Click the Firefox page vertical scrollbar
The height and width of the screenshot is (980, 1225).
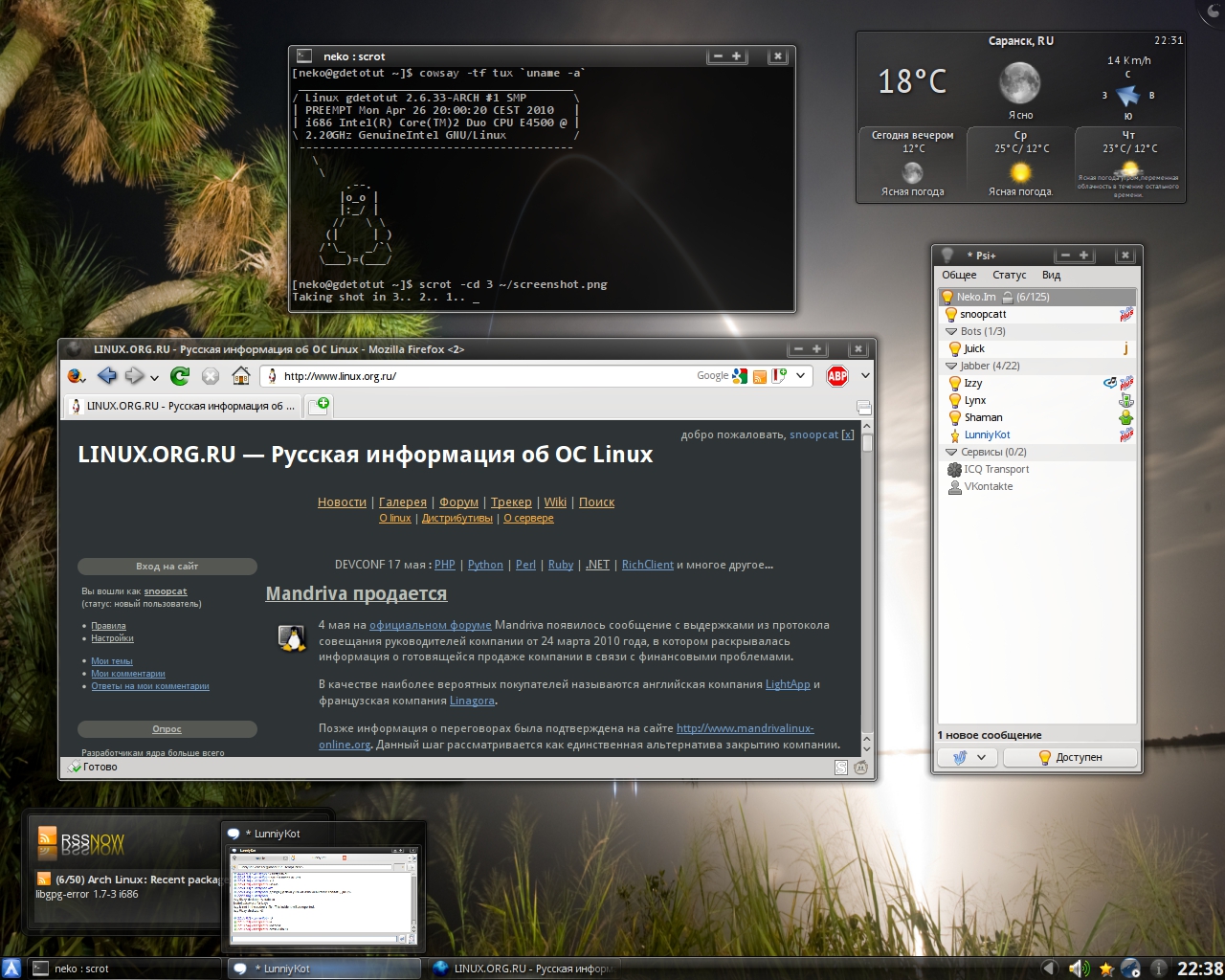[867, 587]
